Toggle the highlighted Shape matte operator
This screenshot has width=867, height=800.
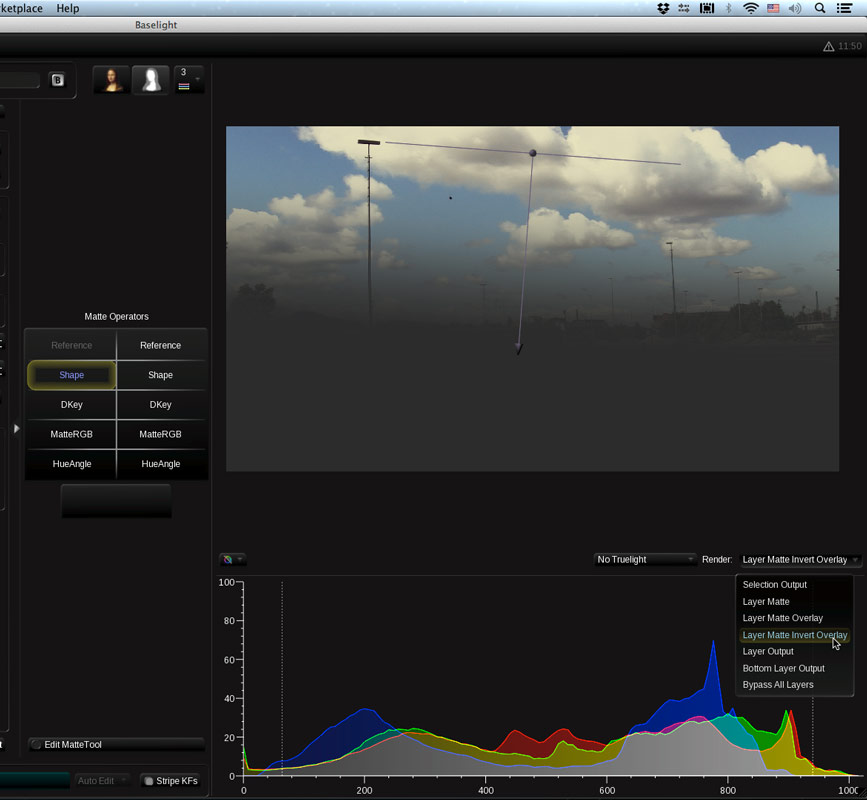(71, 375)
